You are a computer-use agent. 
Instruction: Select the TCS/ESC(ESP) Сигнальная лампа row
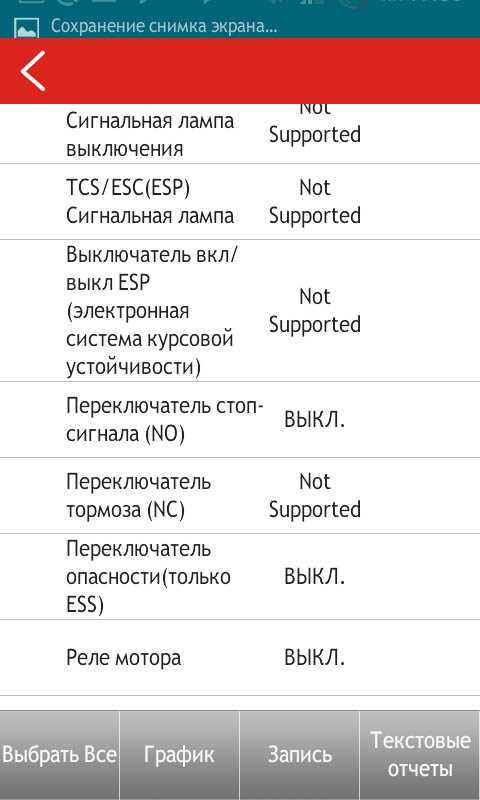[240, 202]
